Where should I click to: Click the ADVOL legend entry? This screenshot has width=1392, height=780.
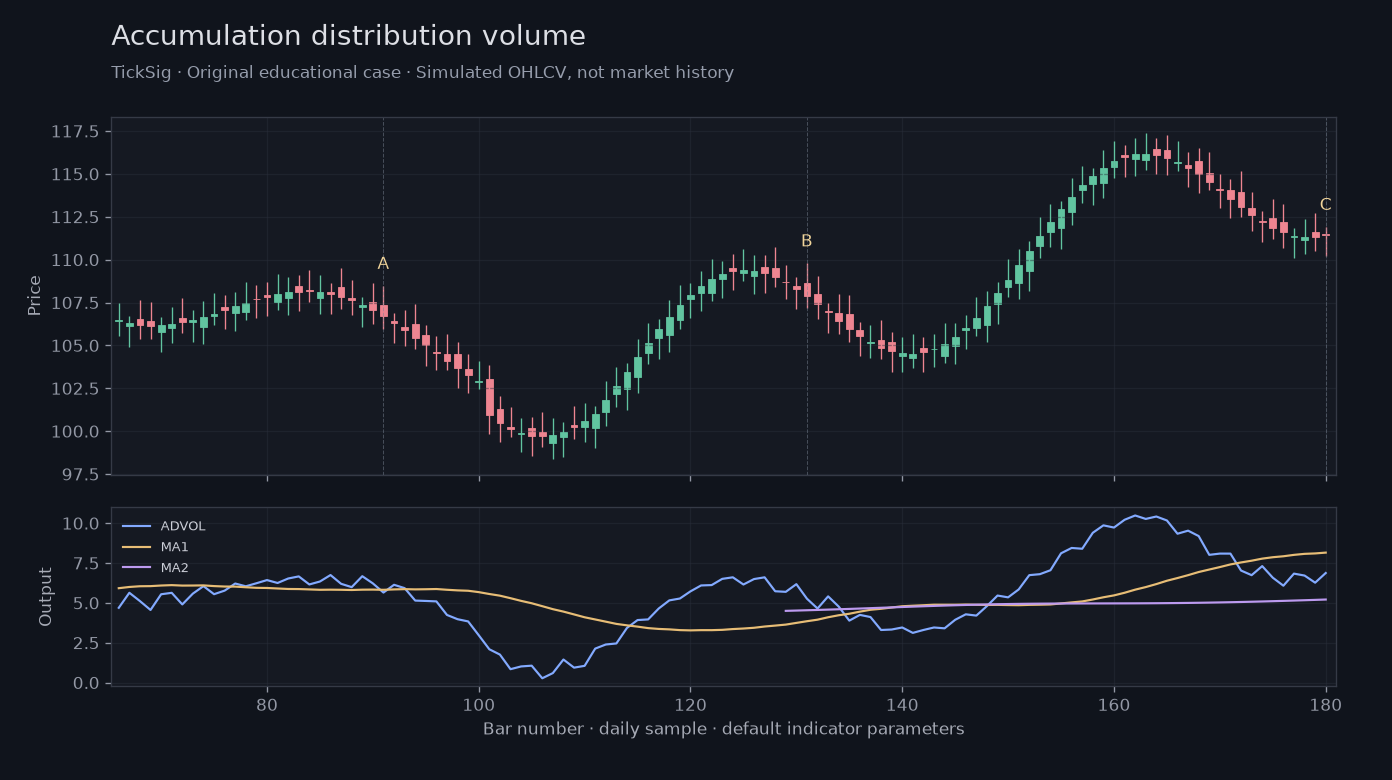pyautogui.click(x=164, y=526)
